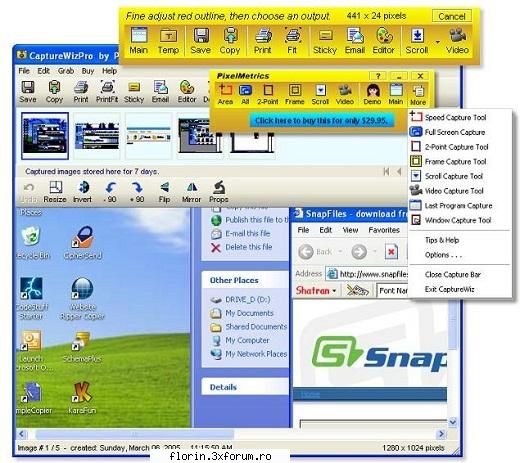The width and height of the screenshot is (520, 463).
Task: Select All capture in PixelMetrics bar
Action: (245, 94)
